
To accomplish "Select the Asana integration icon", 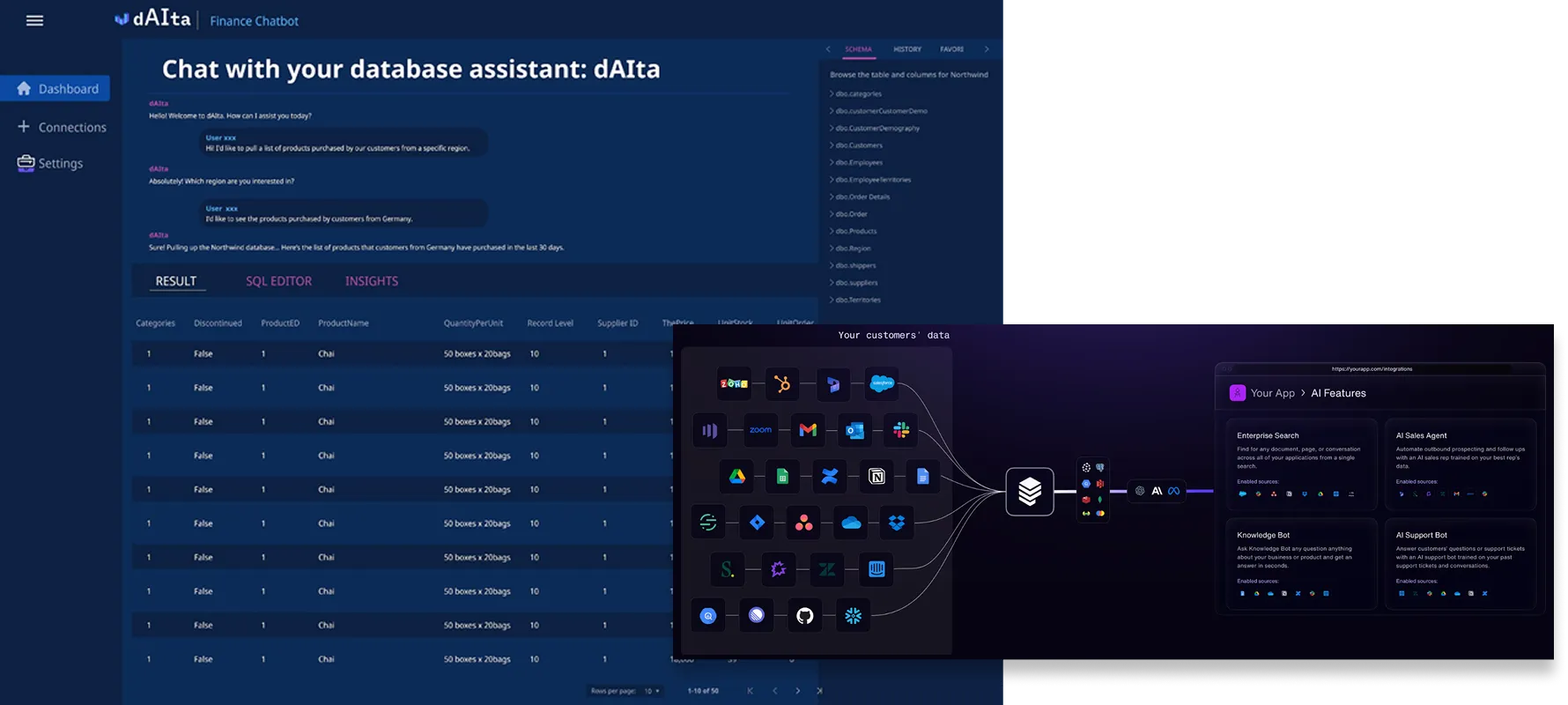I will (x=804, y=523).
